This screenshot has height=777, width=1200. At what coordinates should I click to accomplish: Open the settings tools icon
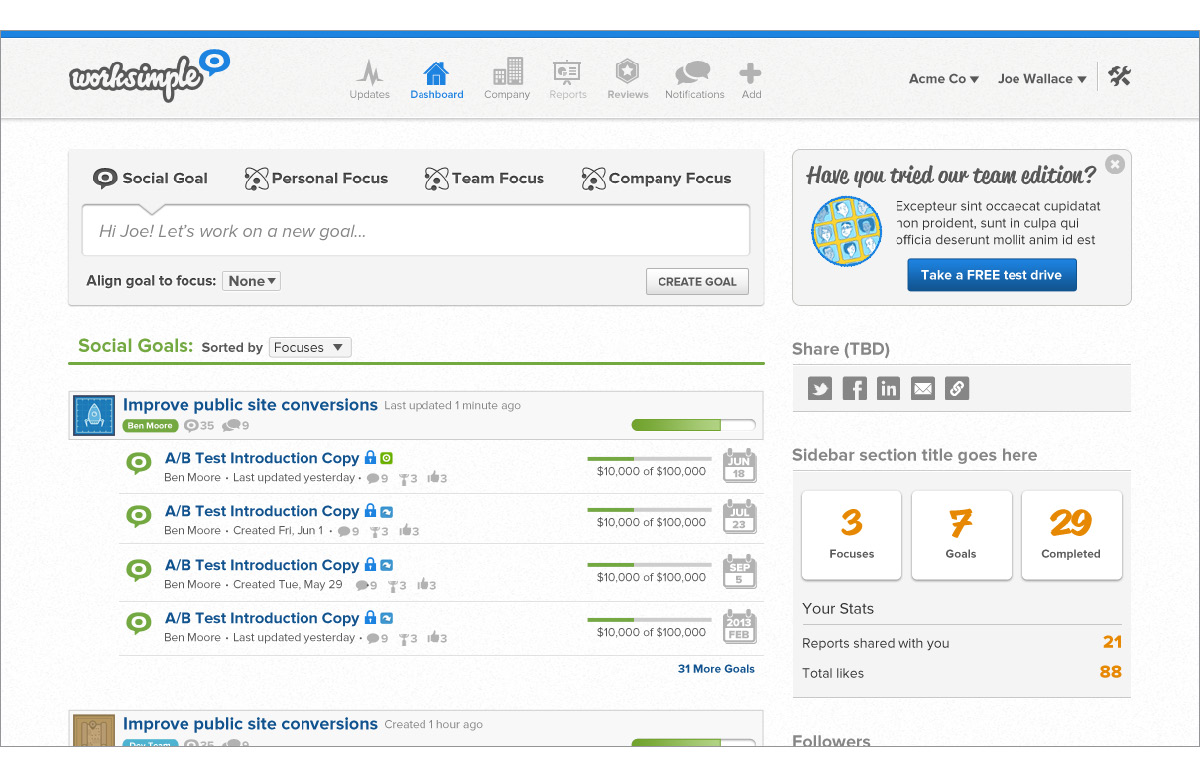tap(1119, 77)
